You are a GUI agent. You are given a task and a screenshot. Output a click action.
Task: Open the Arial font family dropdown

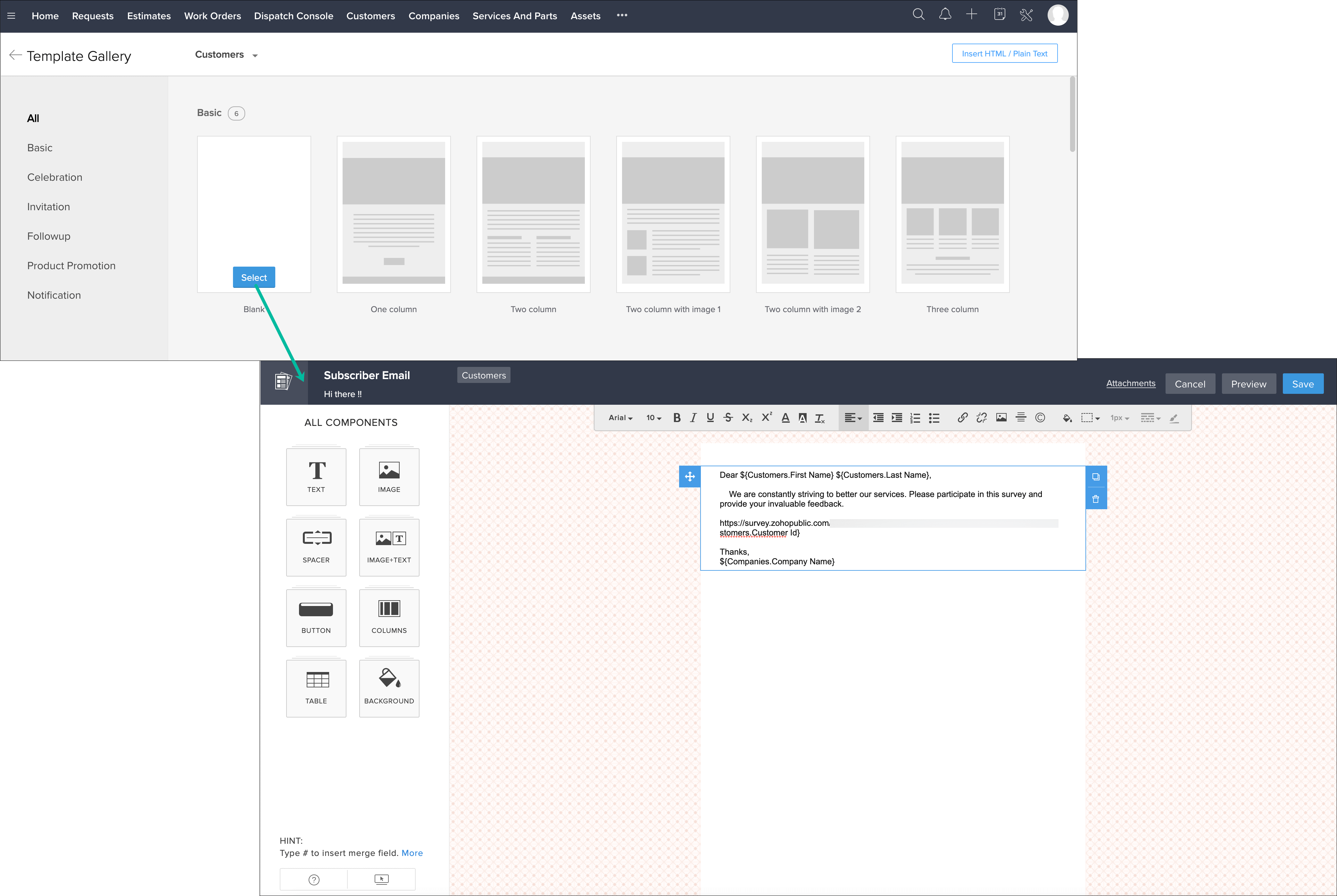620,418
